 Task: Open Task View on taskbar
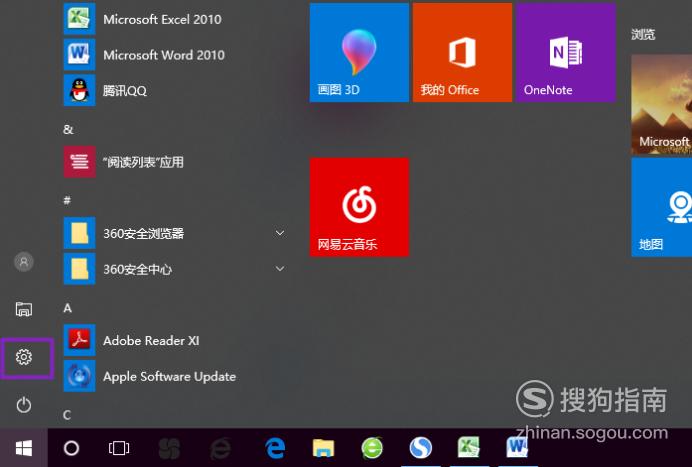(119, 448)
